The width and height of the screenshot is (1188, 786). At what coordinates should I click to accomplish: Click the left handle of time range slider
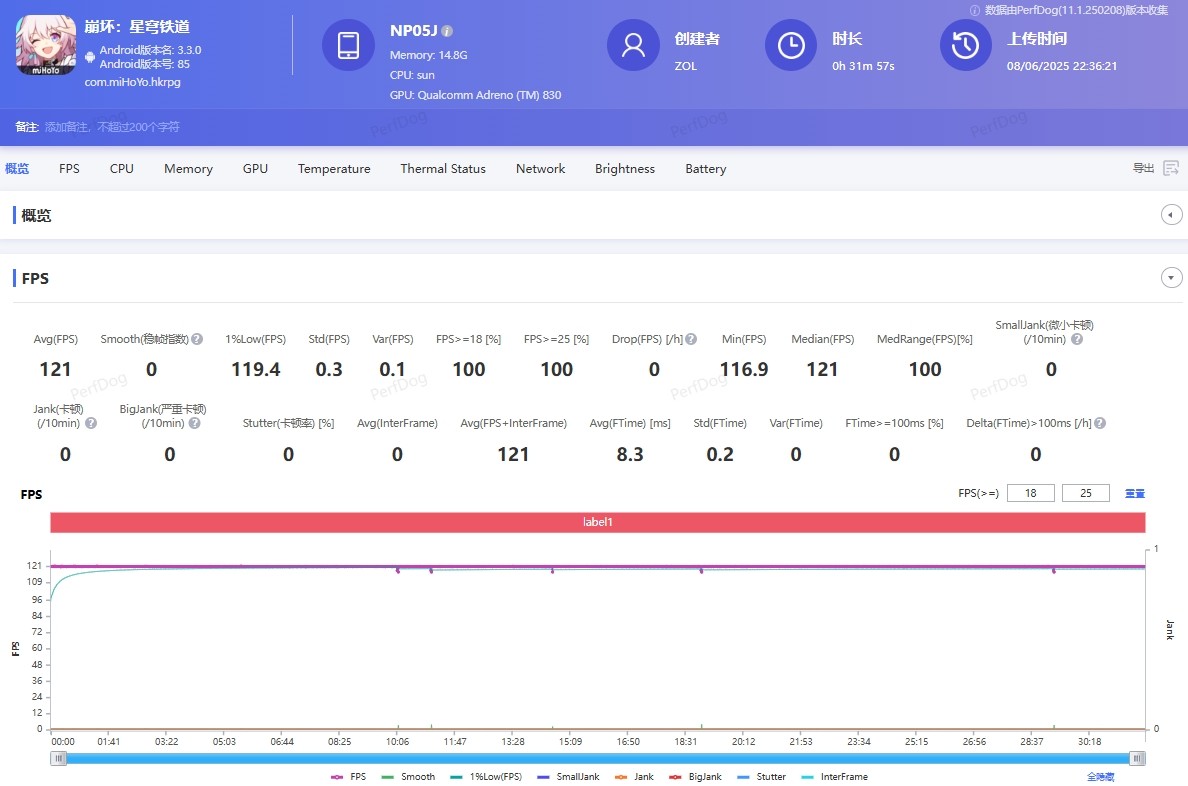tap(59, 759)
